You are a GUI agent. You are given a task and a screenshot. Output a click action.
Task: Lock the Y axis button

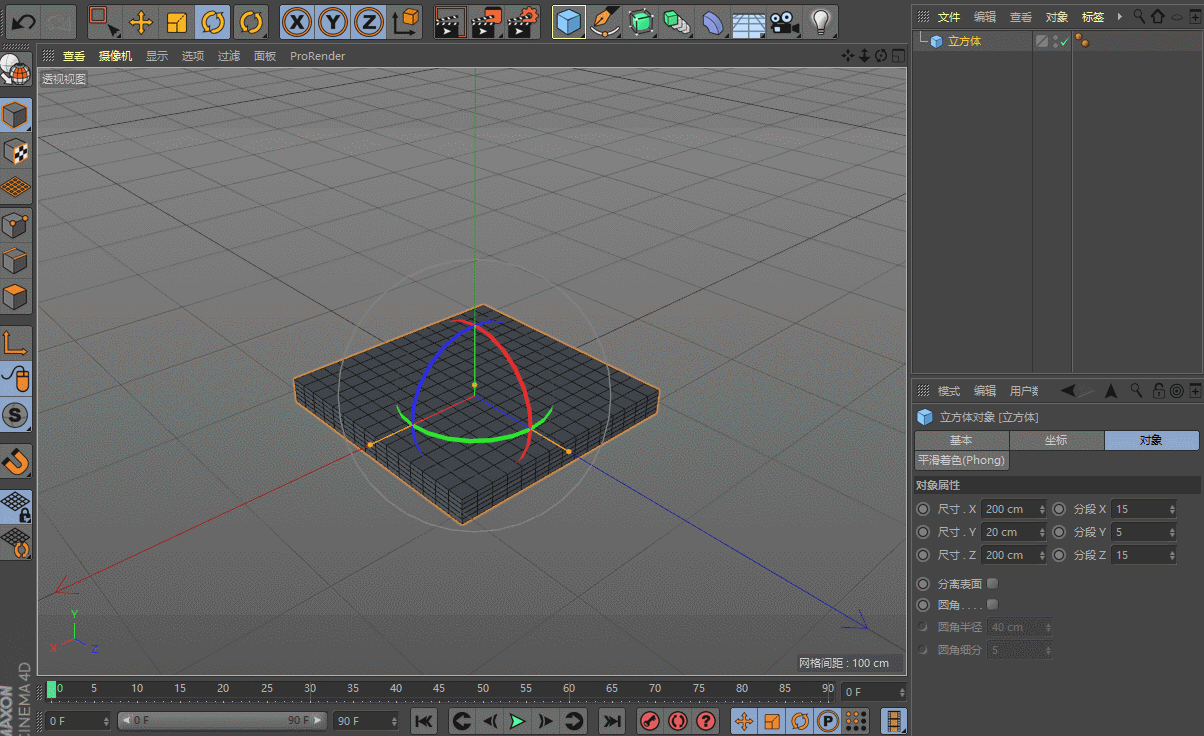(333, 21)
